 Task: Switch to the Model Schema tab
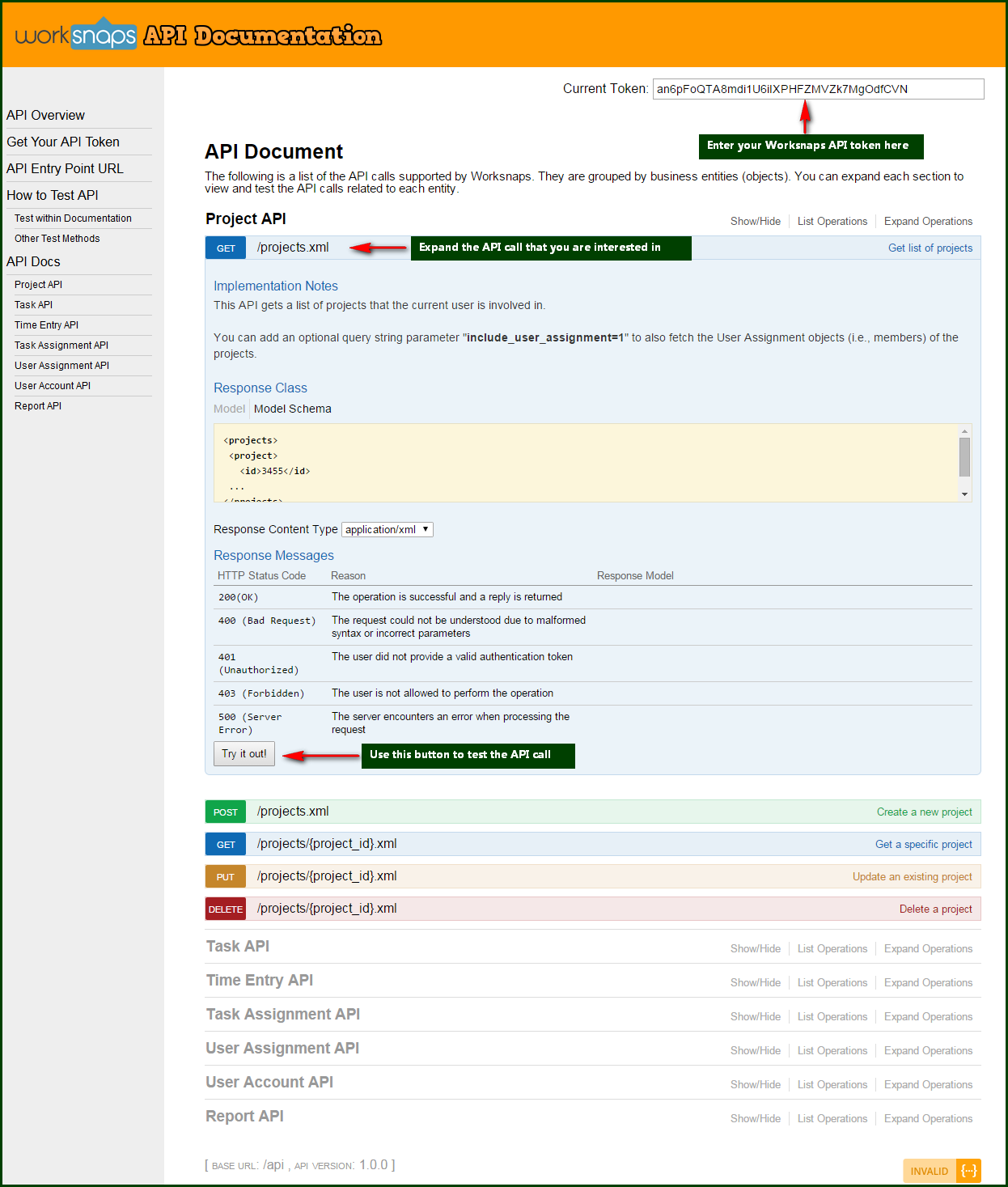coord(292,409)
